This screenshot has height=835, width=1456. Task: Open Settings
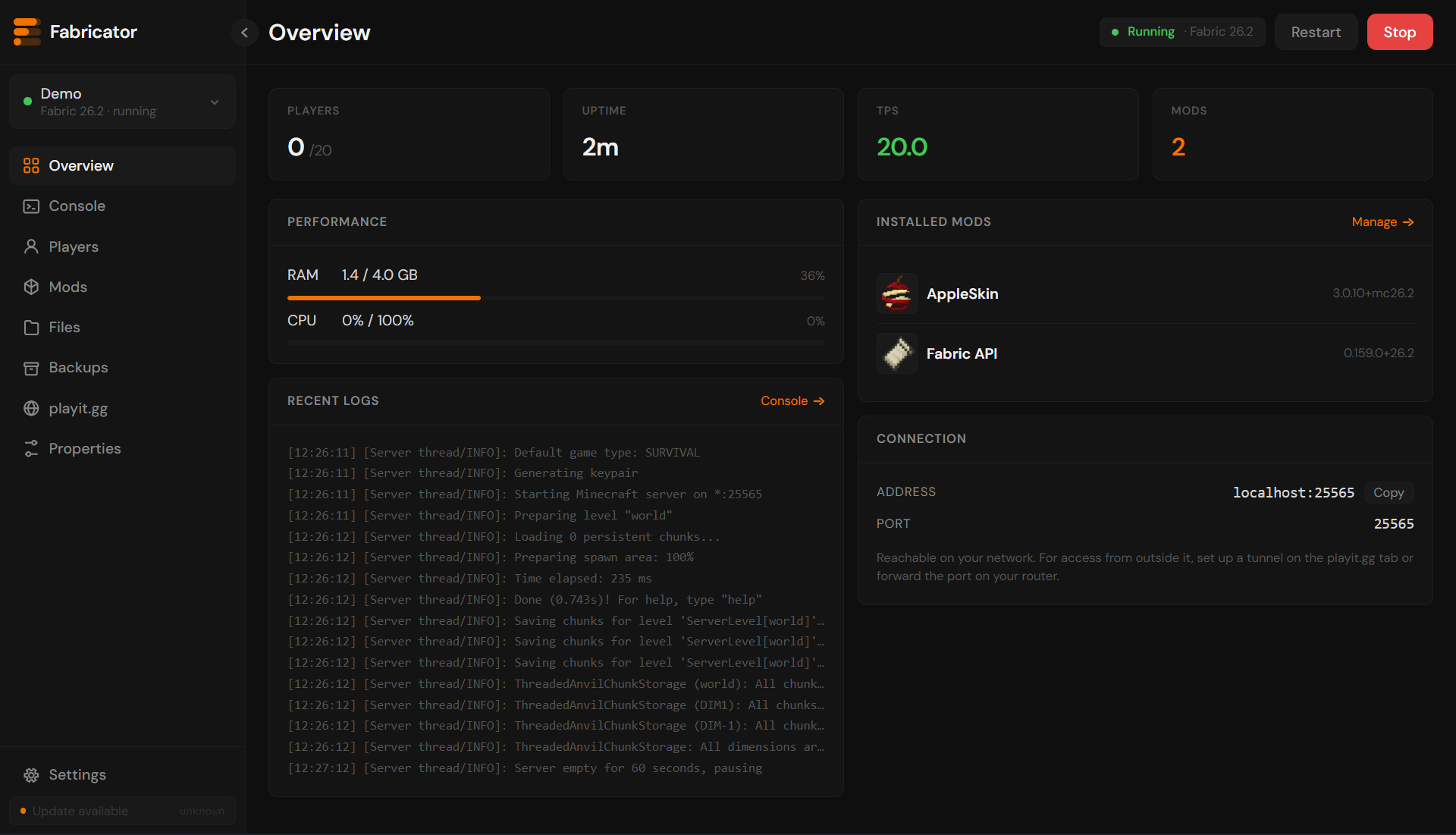(122, 775)
